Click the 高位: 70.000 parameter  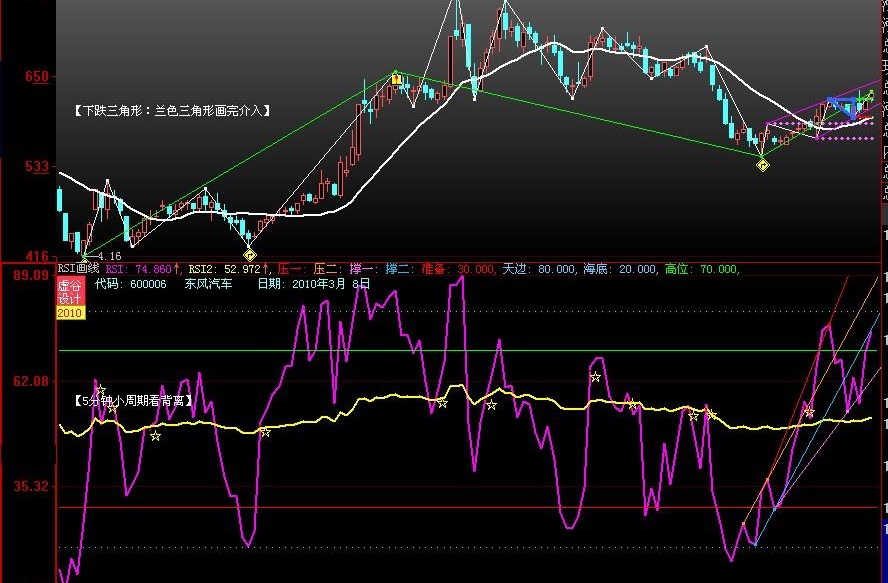coord(702,269)
